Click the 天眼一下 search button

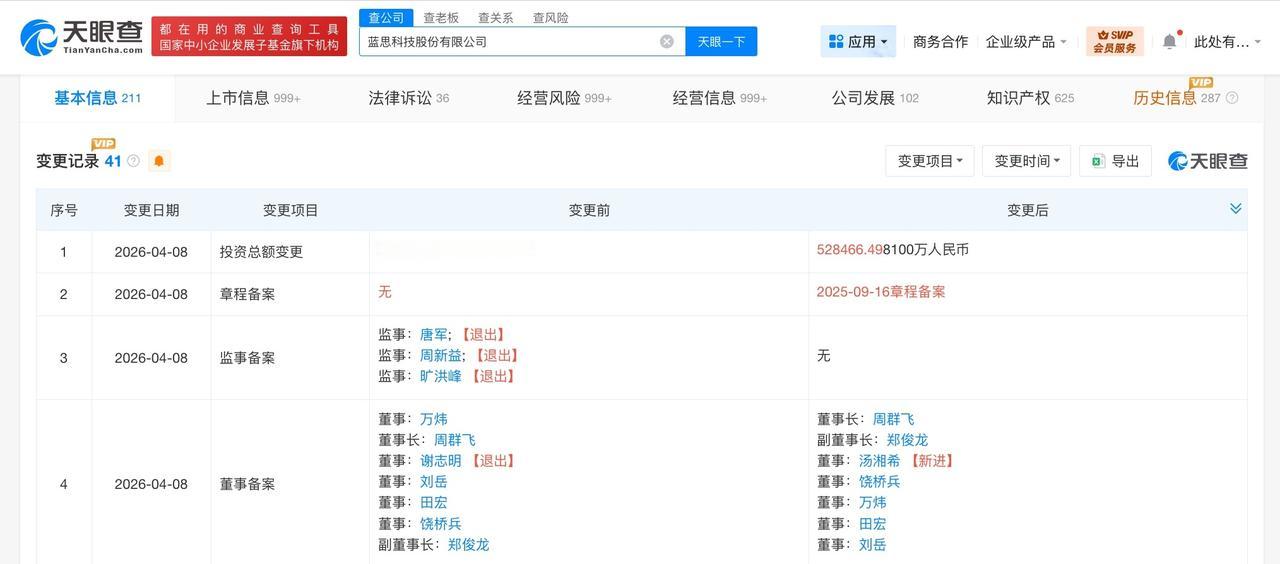pos(721,41)
